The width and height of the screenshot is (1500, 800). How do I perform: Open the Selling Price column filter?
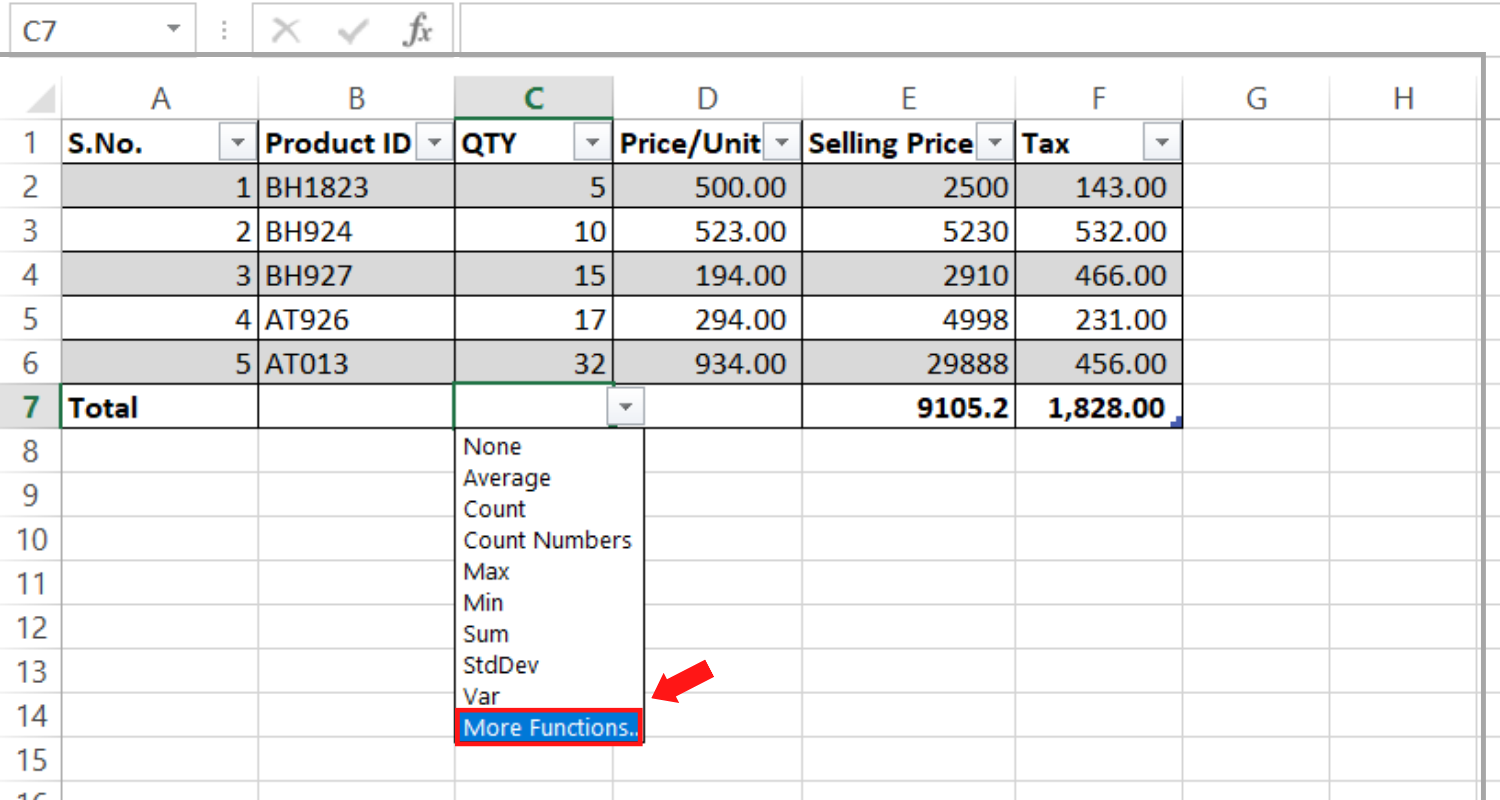point(994,143)
